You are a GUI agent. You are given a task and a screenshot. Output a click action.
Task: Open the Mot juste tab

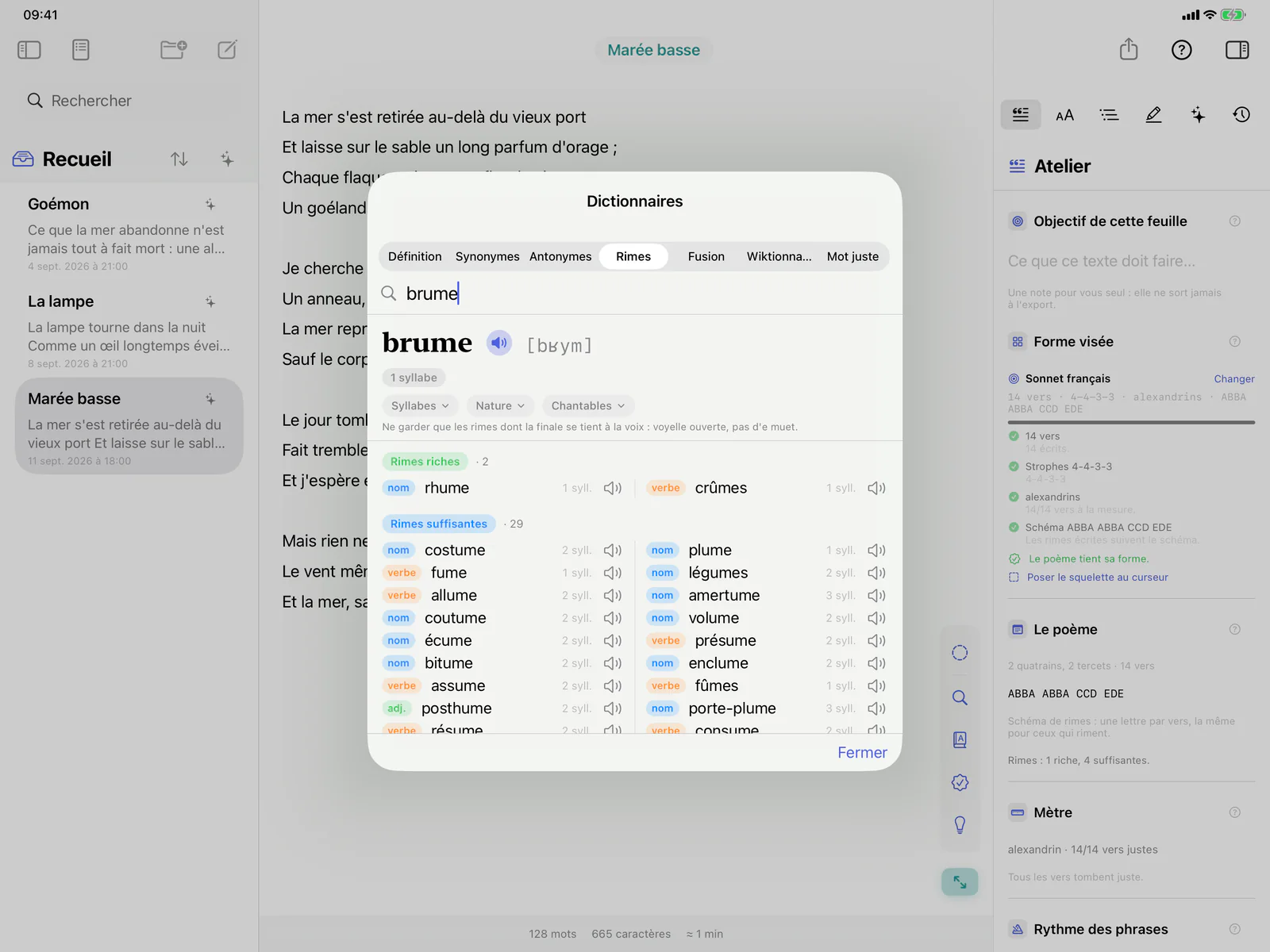pyautogui.click(x=852, y=256)
